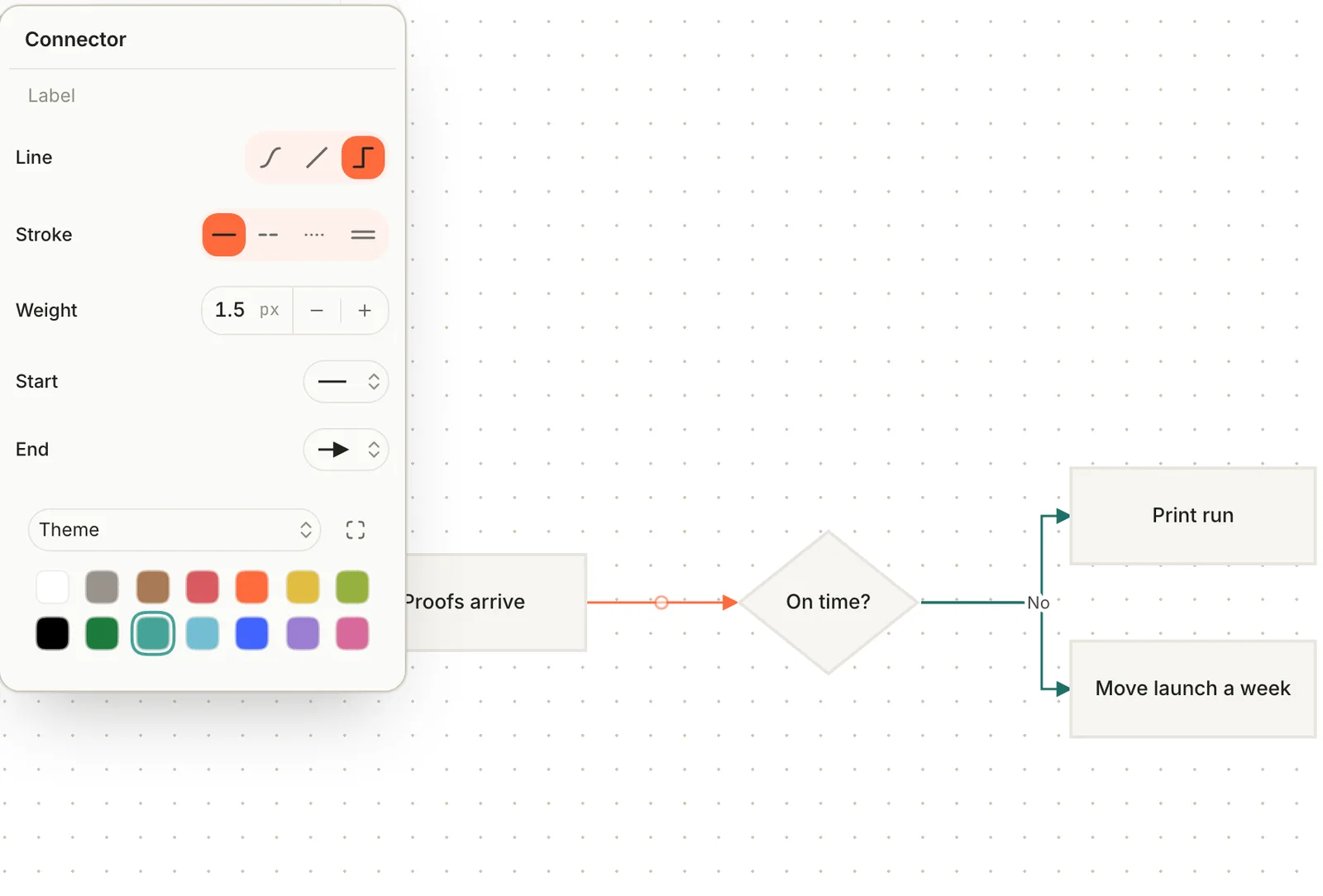The image size is (1323, 896).
Task: Pick the red color swatch
Action: point(203,588)
